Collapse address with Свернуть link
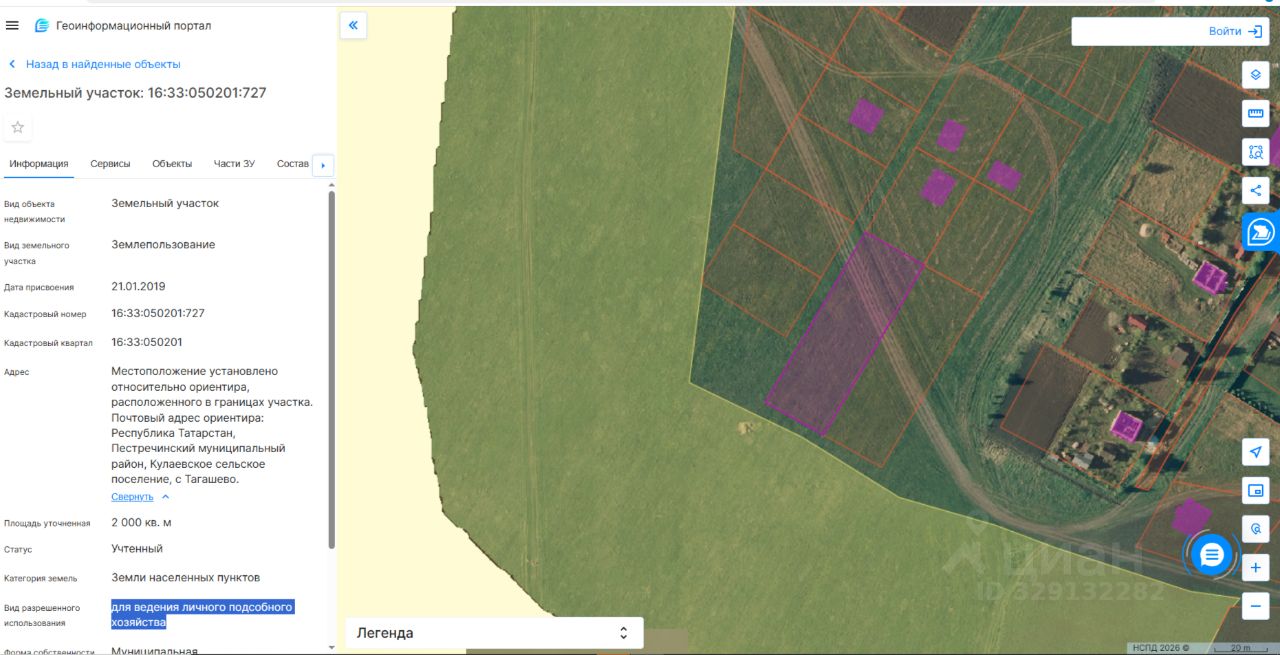This screenshot has width=1280, height=655. point(140,497)
